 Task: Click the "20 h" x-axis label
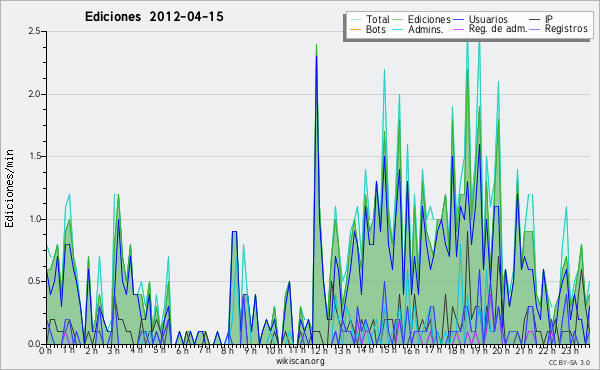[x=500, y=351]
